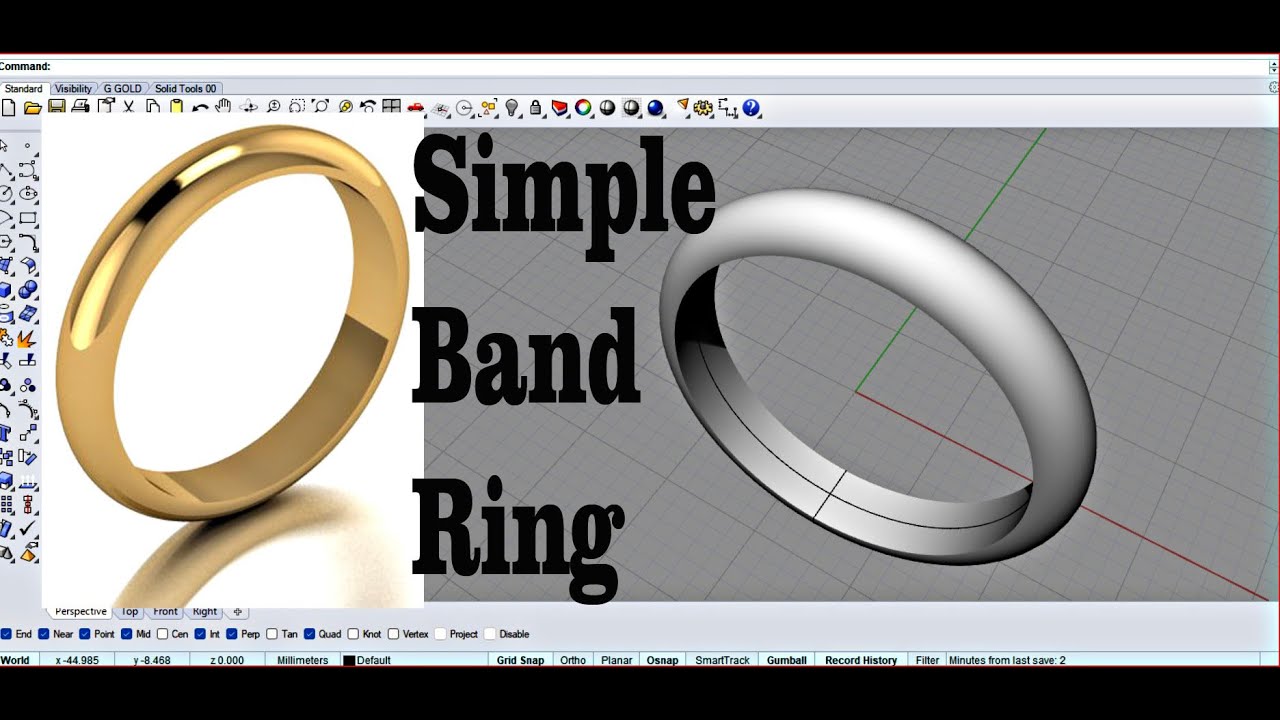The width and height of the screenshot is (1280, 720).
Task: Check the Disable osnap checkbox
Action: pos(490,634)
